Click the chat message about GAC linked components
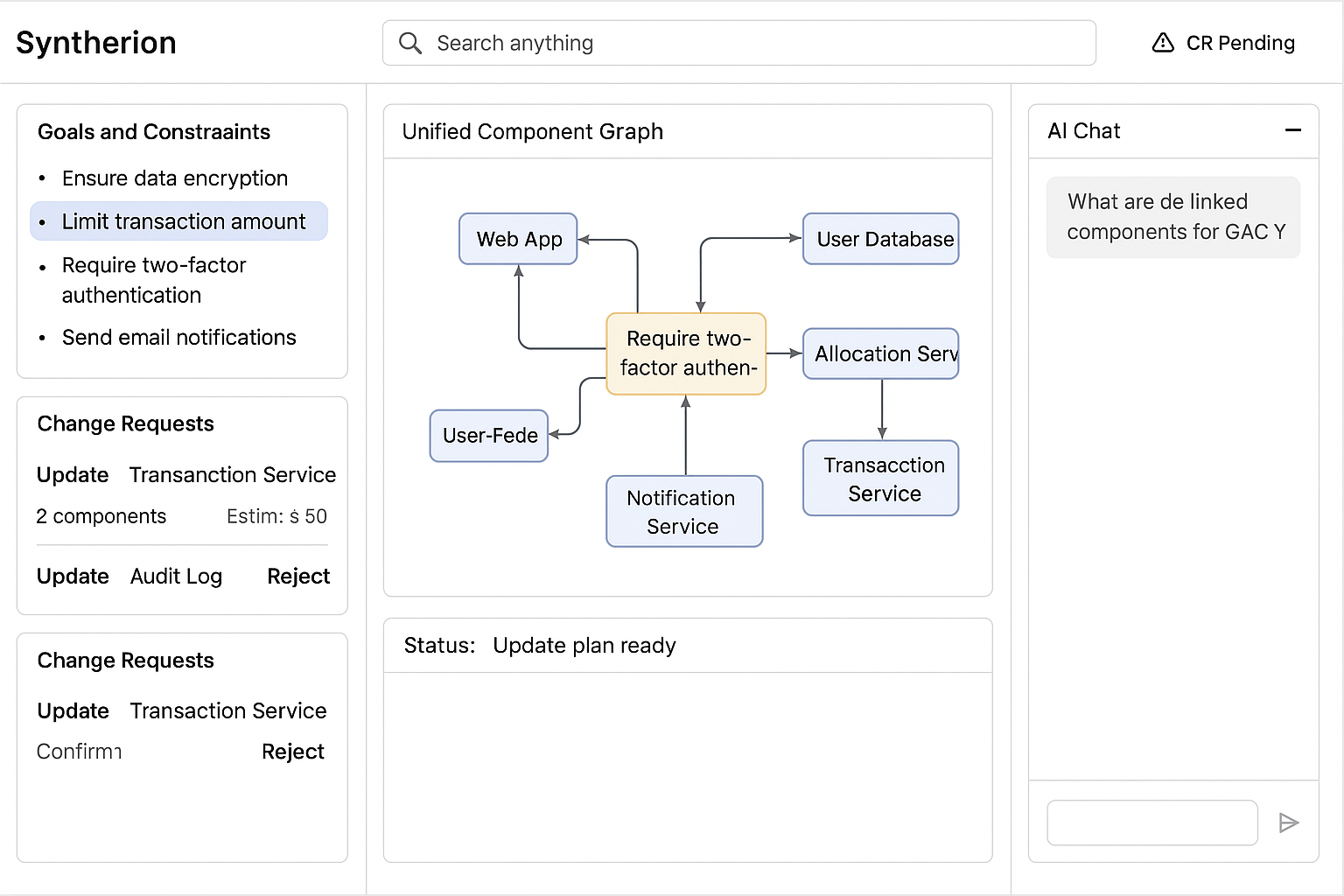Screen dimensions: 1344x896 click(x=1173, y=217)
